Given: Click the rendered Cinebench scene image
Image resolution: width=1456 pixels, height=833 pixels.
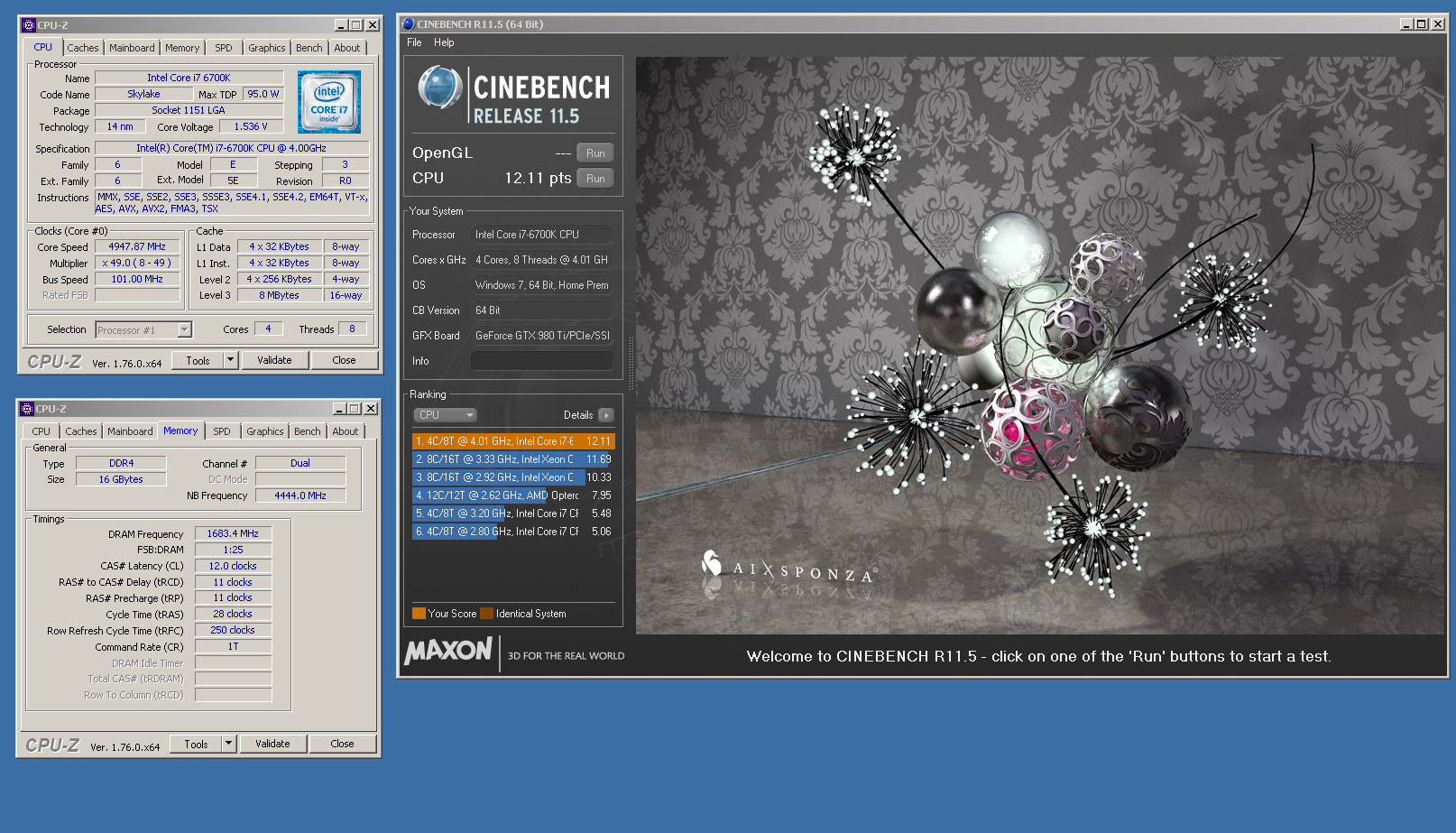Looking at the screenshot, I should [x=1040, y=346].
